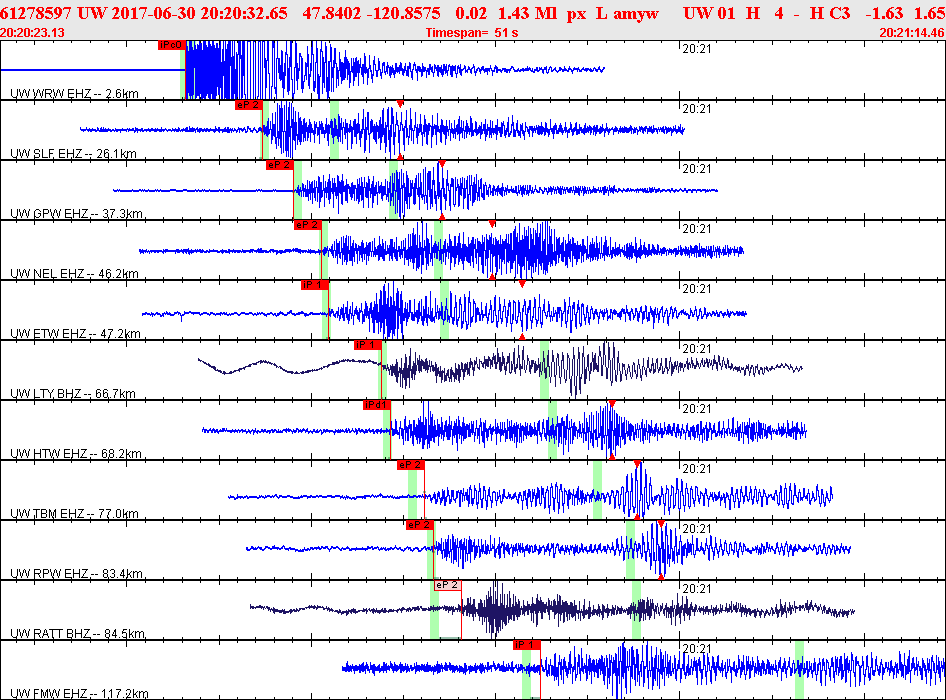Select the iPd1 pick flag on HTW trace
Image resolution: width=946 pixels, height=700 pixels.
pos(376,405)
